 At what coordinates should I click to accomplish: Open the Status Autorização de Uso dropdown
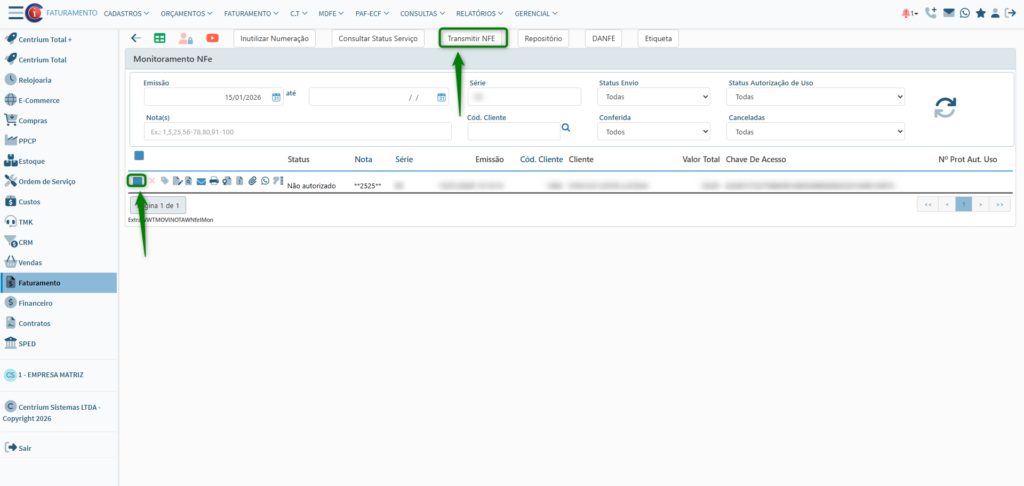815,97
